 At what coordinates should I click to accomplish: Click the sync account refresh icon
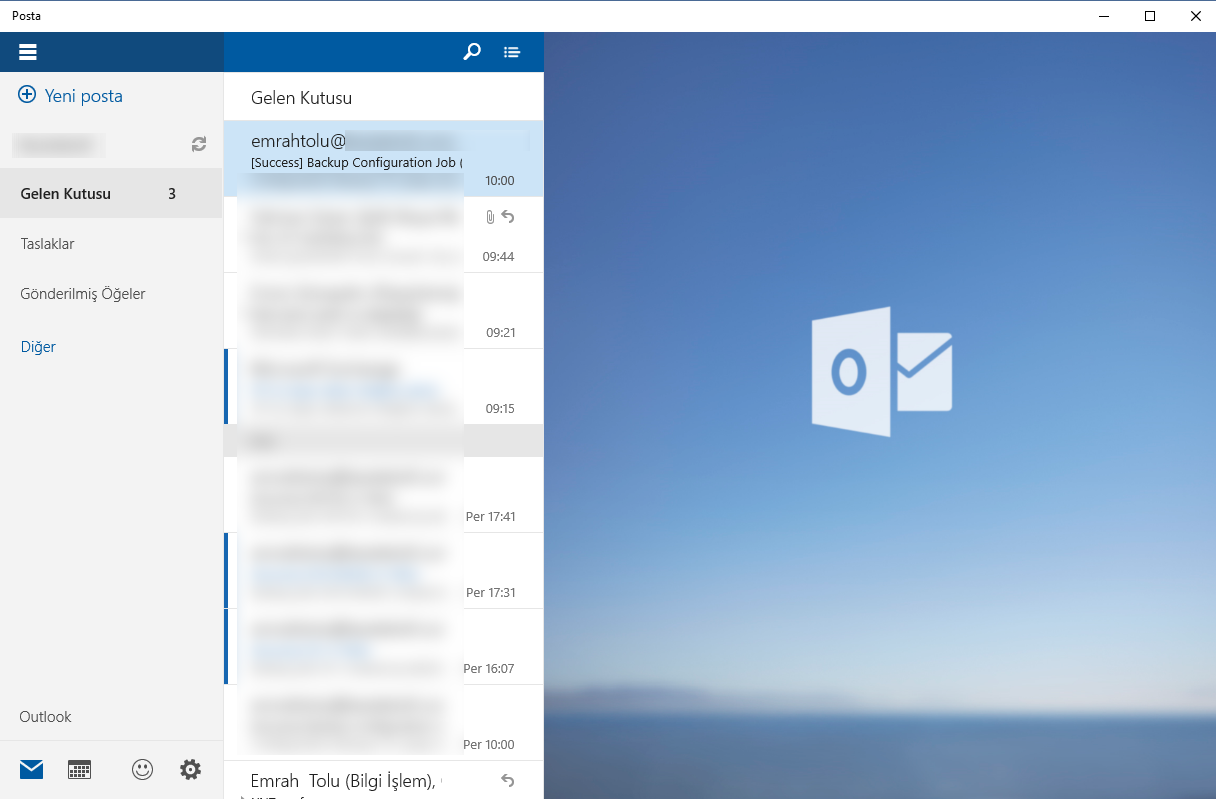click(x=199, y=145)
